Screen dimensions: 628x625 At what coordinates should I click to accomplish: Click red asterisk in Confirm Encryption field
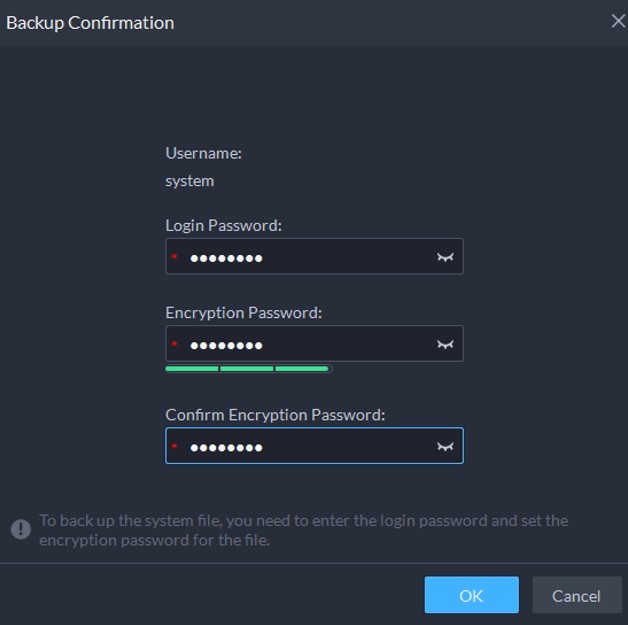click(174, 447)
